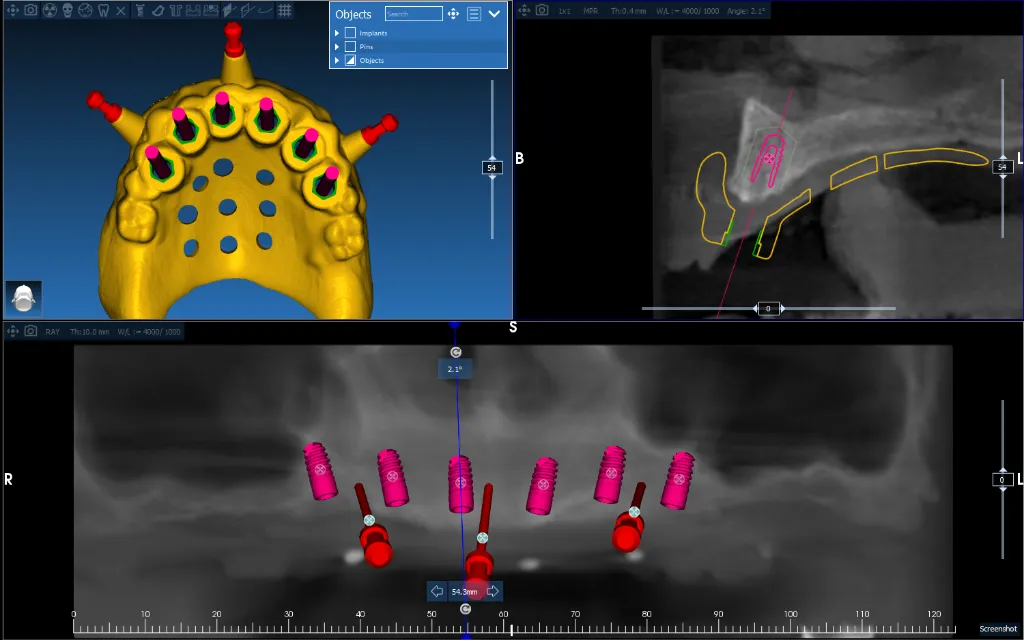The image size is (1024, 640).
Task: Click the right arrow next to 54.3mm
Action: (492, 591)
